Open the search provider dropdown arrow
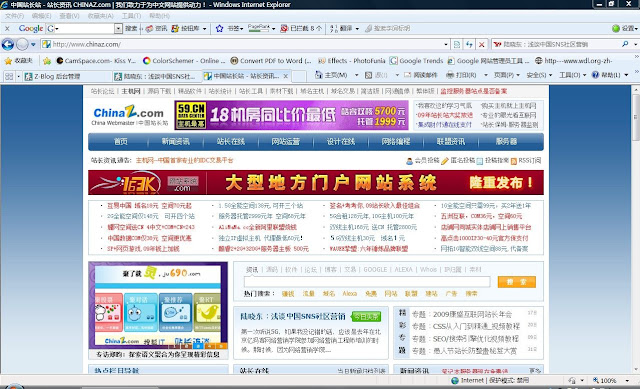The height and width of the screenshot is (389, 640). coord(635,44)
